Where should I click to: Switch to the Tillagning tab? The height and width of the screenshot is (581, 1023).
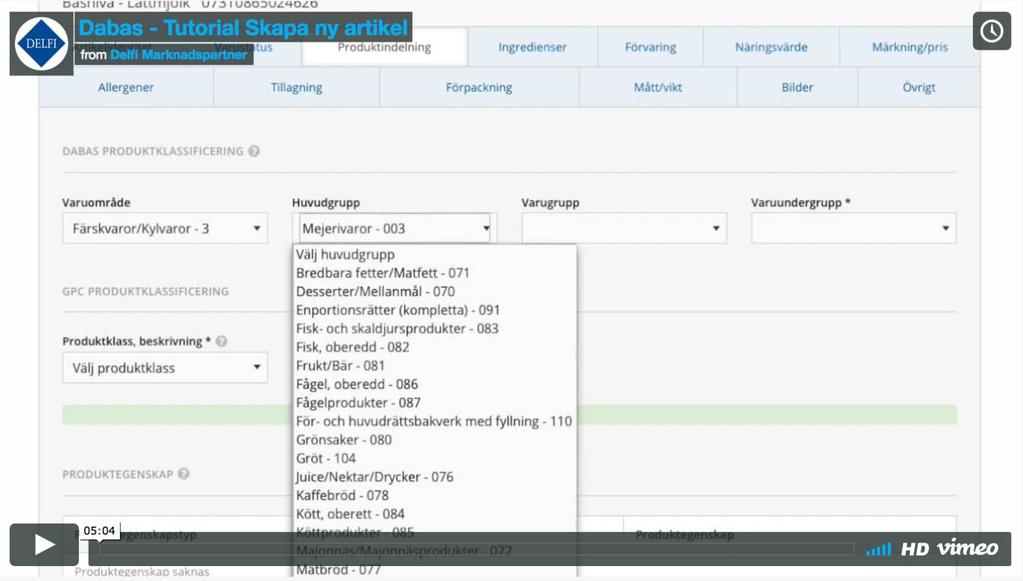296,87
